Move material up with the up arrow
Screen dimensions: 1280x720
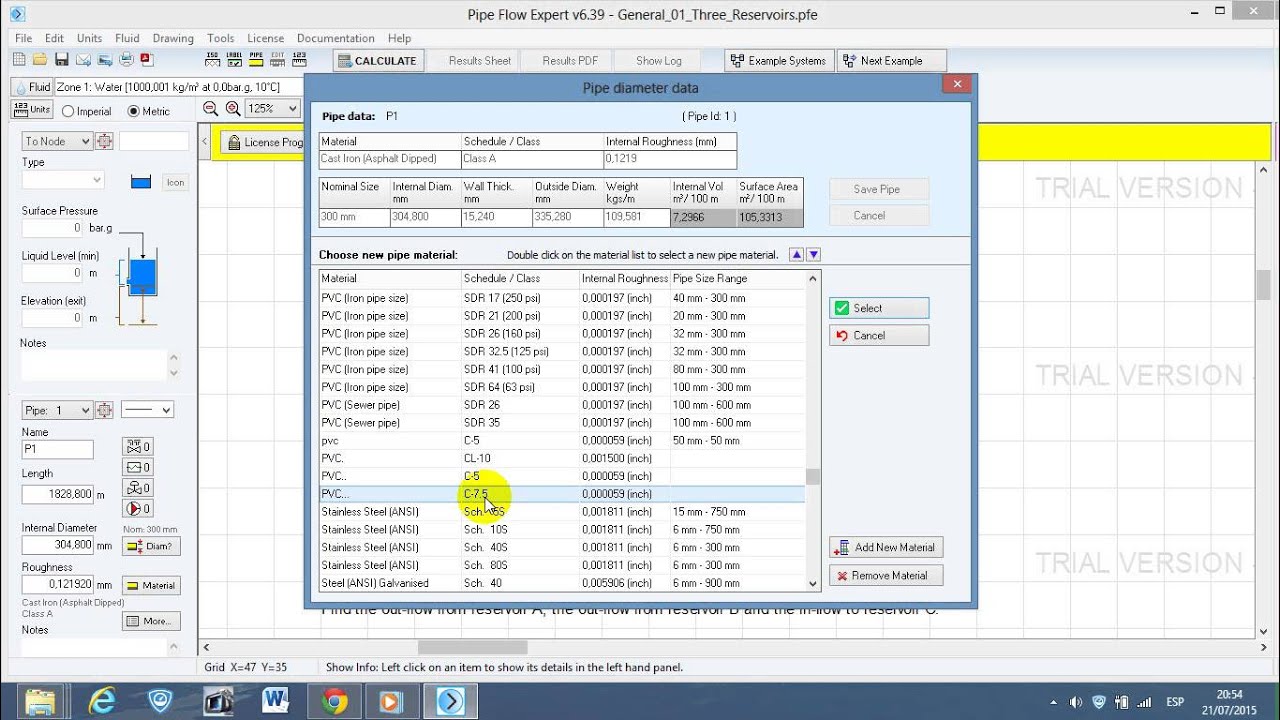796,255
